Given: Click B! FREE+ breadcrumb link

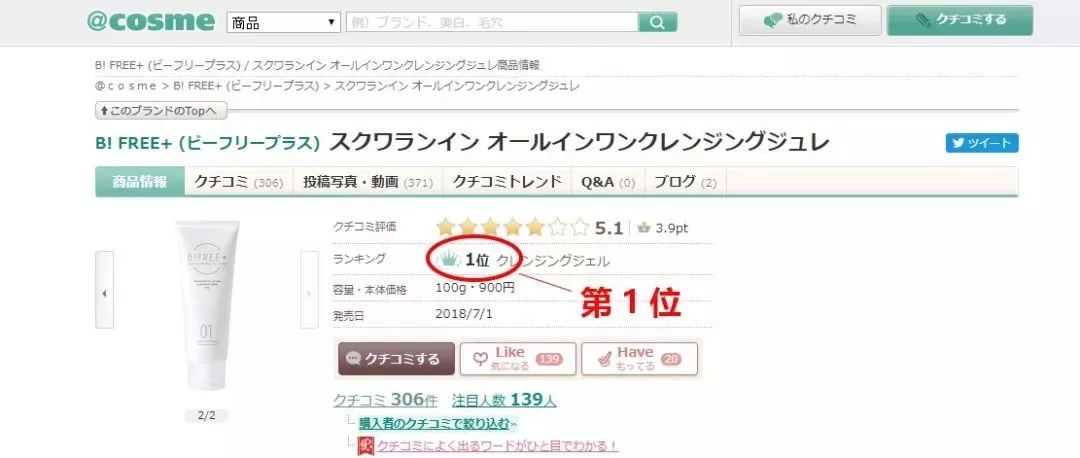Looking at the screenshot, I should point(246,86).
